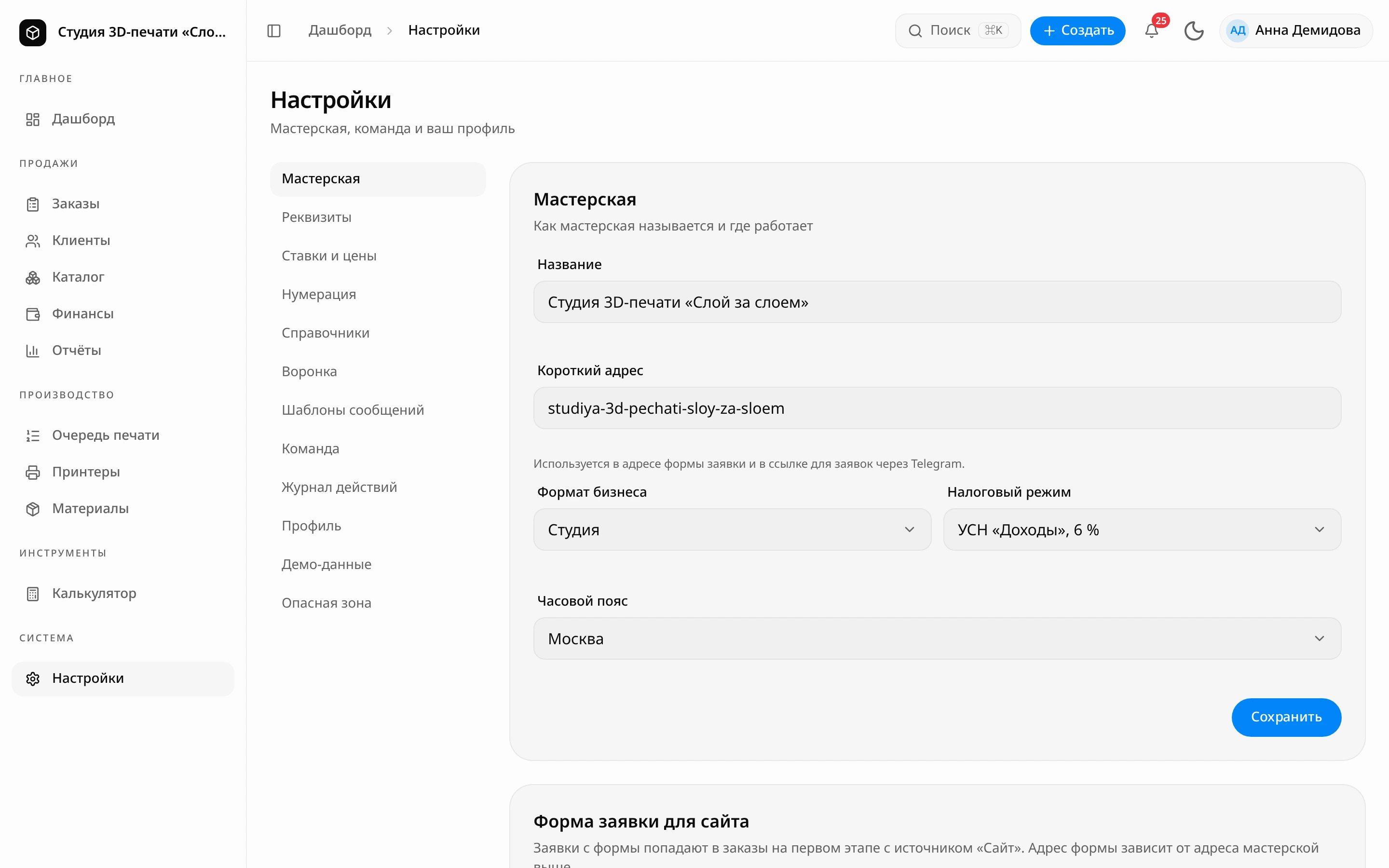The image size is (1389, 868).
Task: Follow the Дашборд breadcrumb link
Action: click(x=340, y=30)
